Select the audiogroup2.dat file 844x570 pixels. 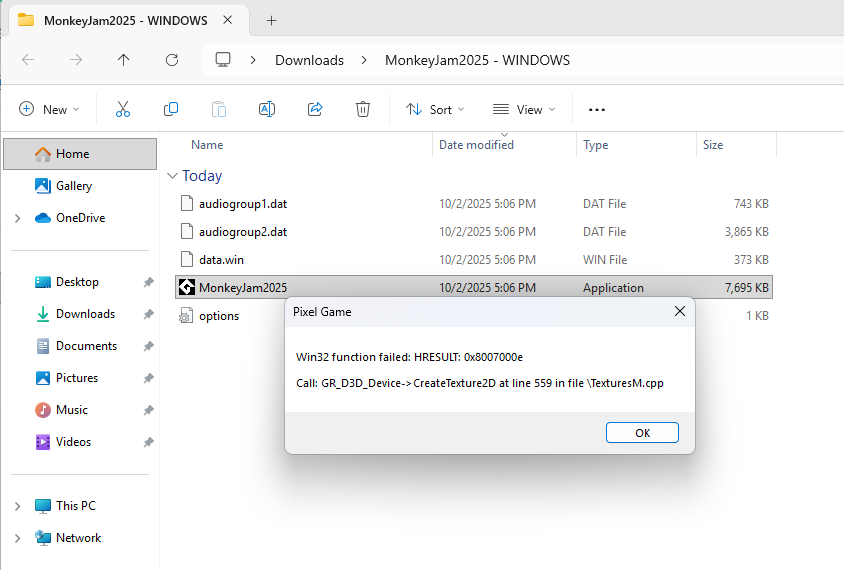[x=474, y=231]
